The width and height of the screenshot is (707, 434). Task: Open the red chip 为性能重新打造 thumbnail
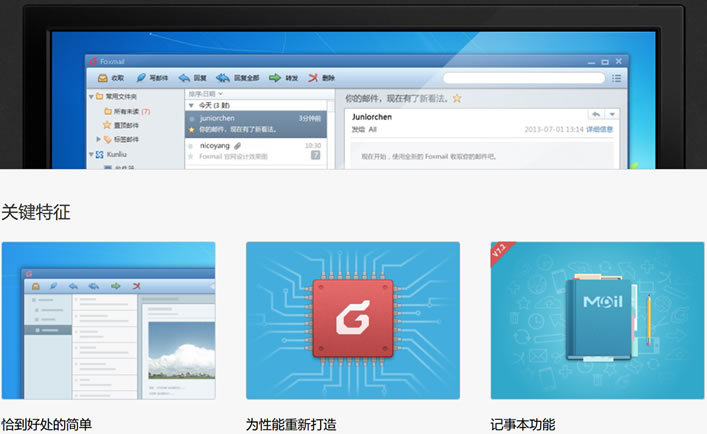[x=353, y=320]
